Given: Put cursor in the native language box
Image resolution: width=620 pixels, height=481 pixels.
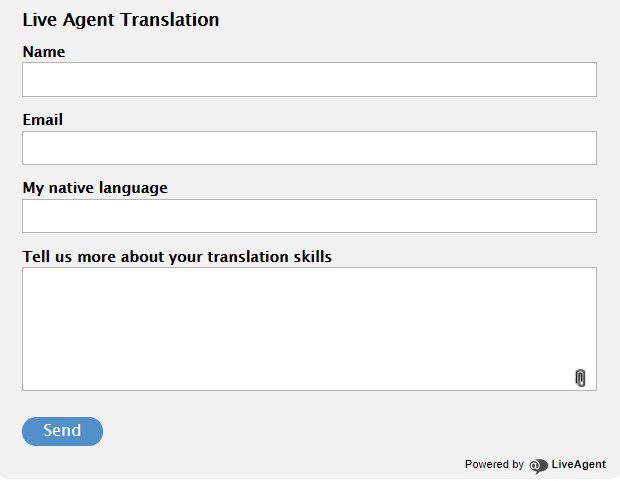Looking at the screenshot, I should (309, 216).
